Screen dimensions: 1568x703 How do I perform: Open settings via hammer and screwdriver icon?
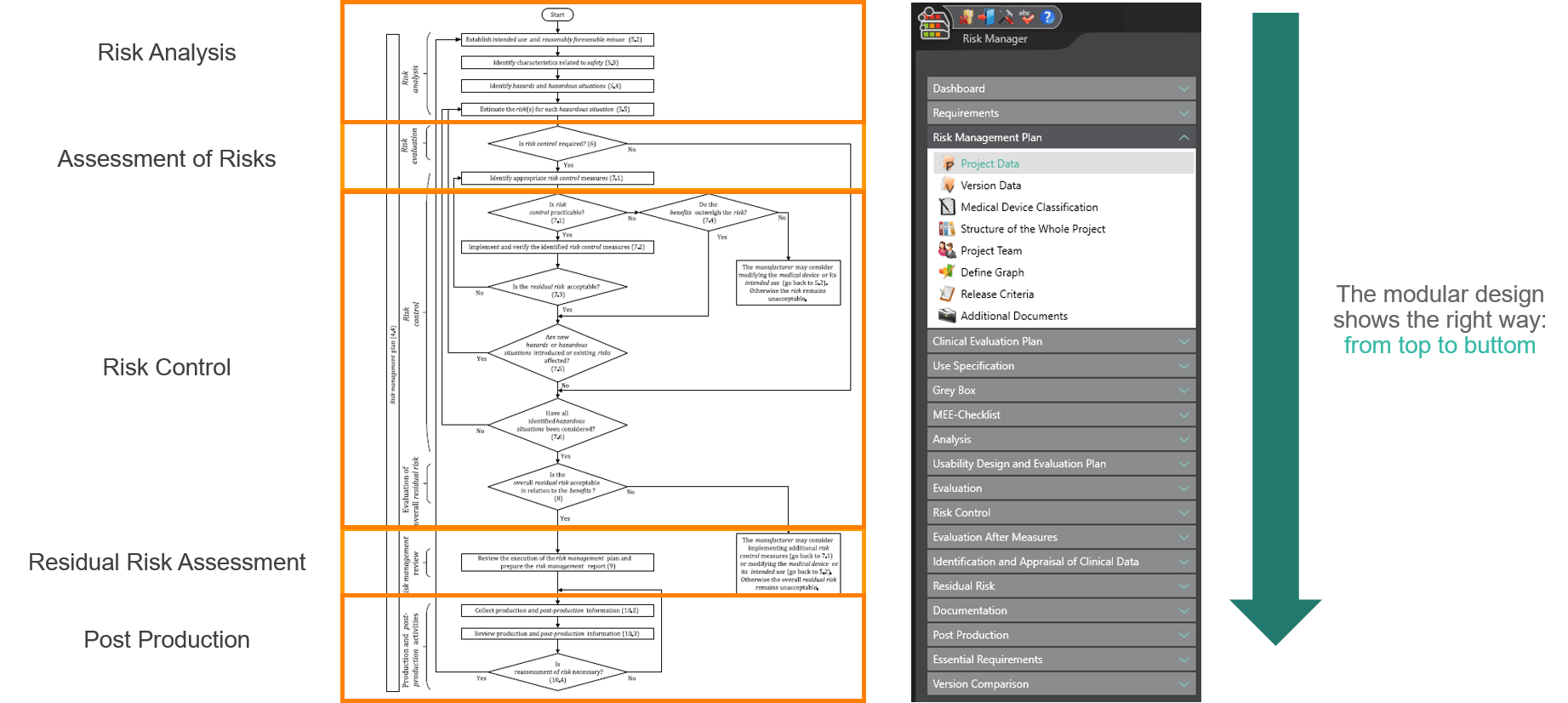click(x=1006, y=17)
